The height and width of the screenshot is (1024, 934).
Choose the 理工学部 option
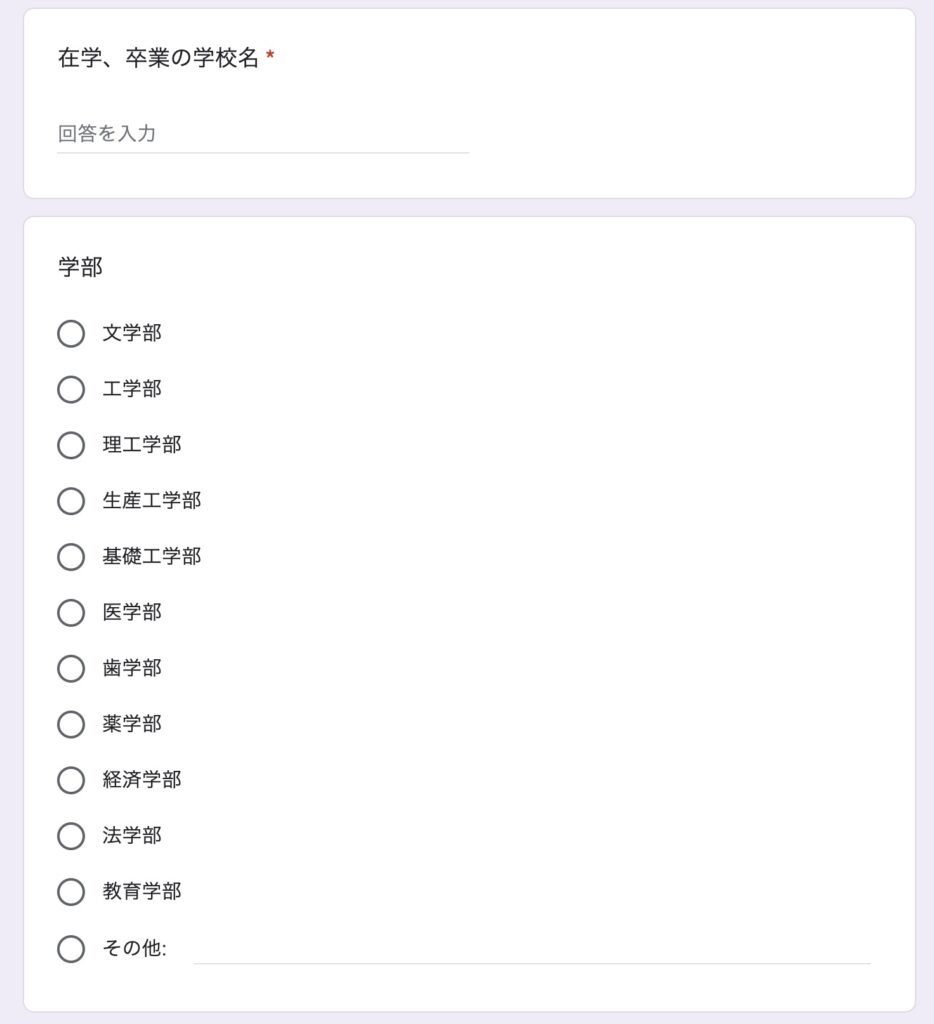click(x=71, y=445)
